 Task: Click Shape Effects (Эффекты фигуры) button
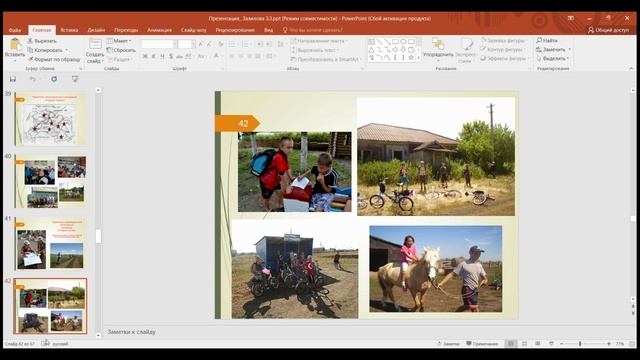504,58
